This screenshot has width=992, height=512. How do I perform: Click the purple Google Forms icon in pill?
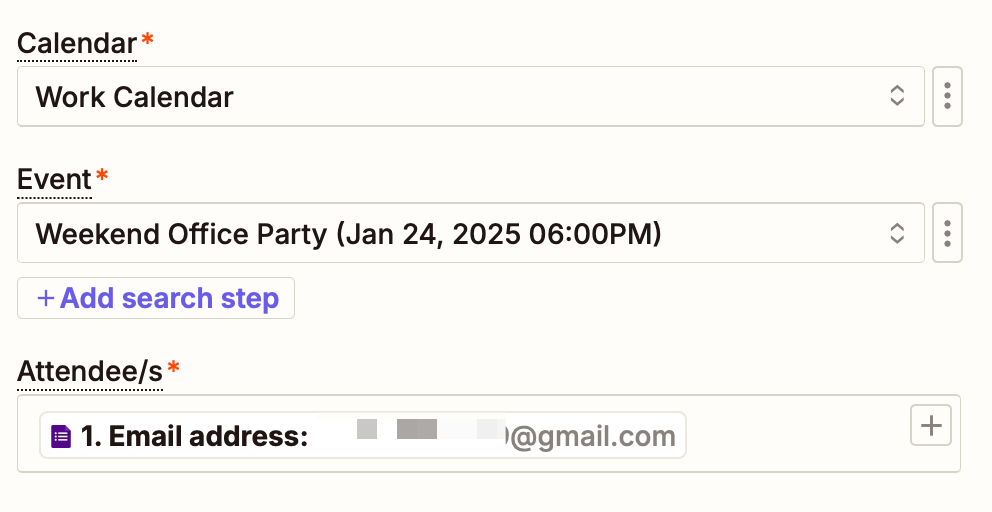coord(61,436)
